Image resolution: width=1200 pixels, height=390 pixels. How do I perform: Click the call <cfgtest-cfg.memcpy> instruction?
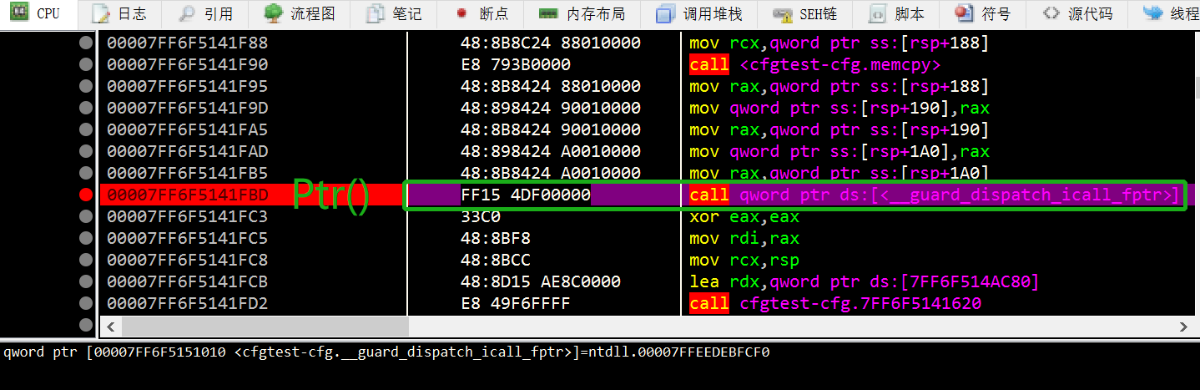[815, 65]
